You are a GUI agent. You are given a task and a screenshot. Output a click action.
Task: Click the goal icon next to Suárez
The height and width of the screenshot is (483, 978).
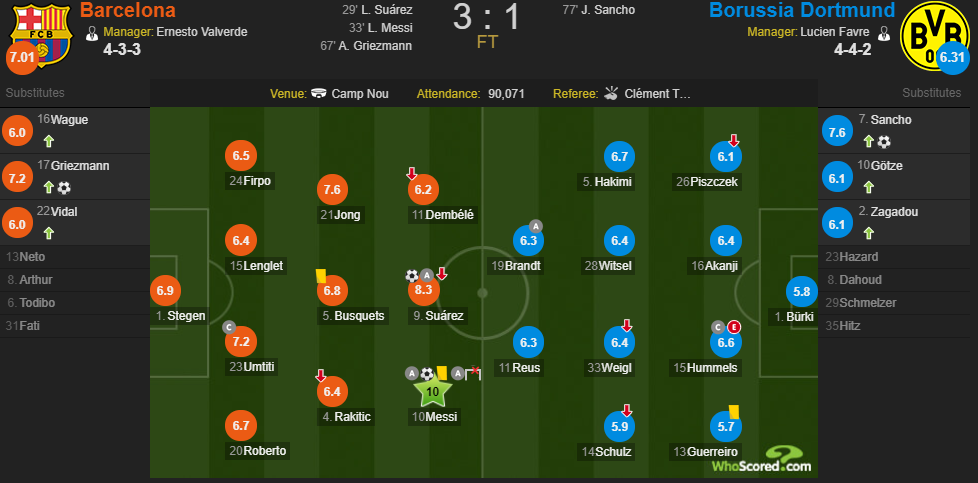[412, 275]
